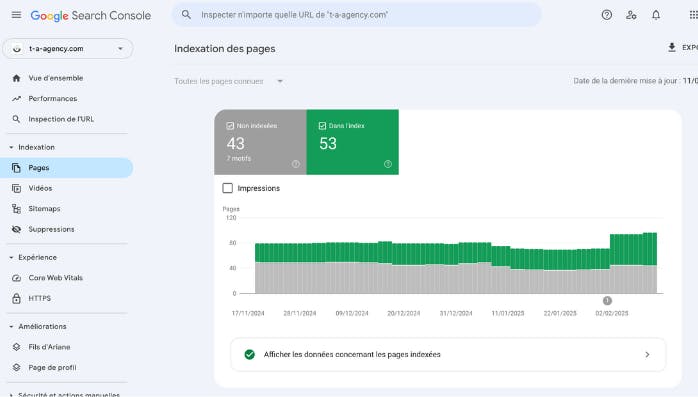Open the Google apps grid icon
The width and height of the screenshot is (698, 397).
click(693, 15)
